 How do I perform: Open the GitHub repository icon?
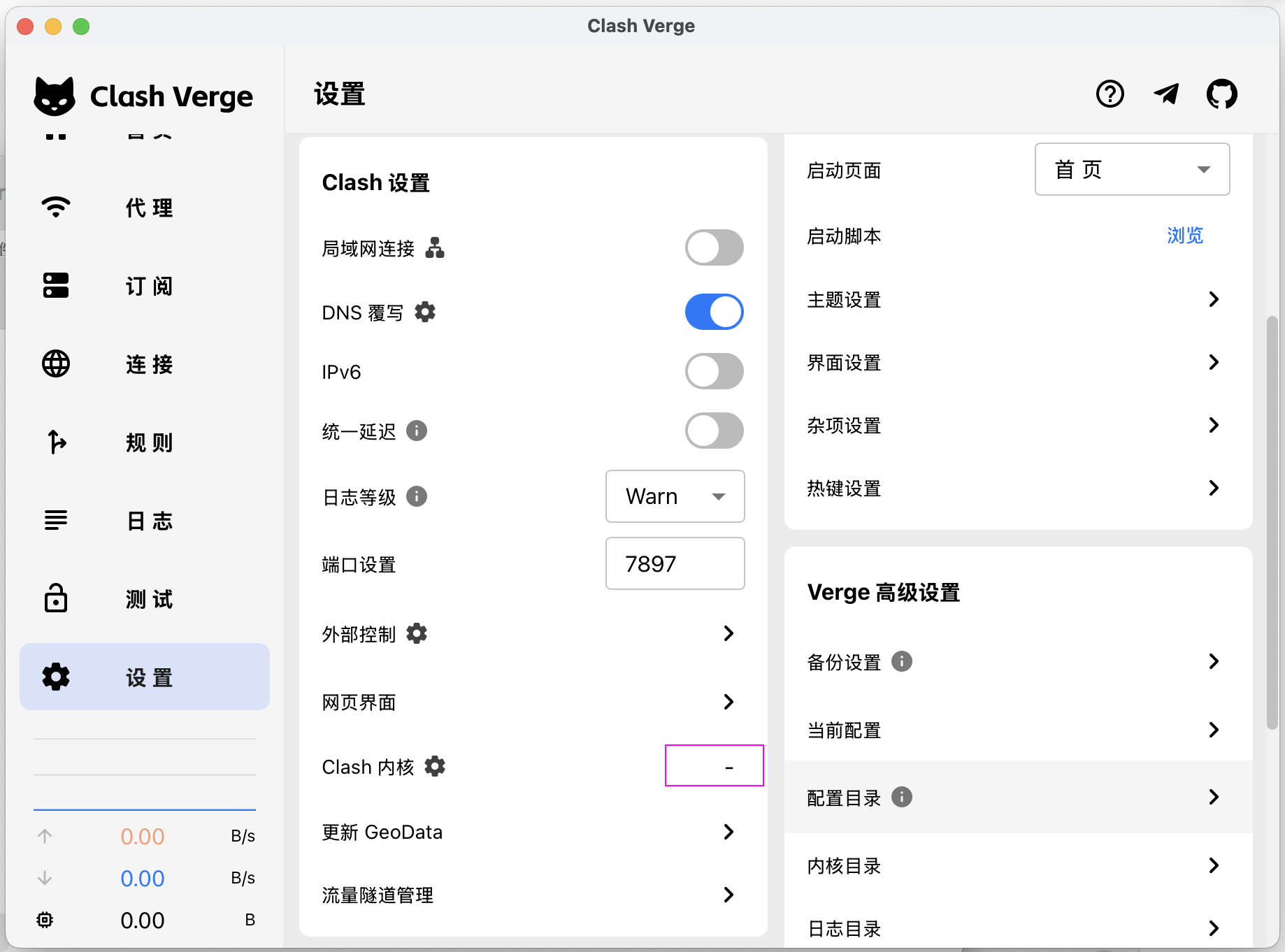pos(1221,94)
